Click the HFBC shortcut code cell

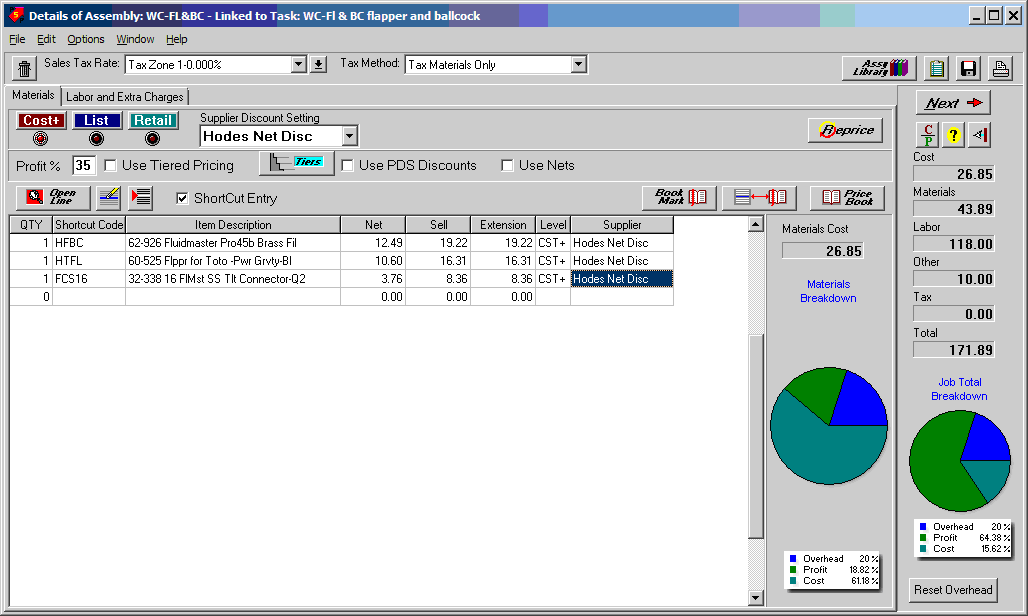coord(89,242)
